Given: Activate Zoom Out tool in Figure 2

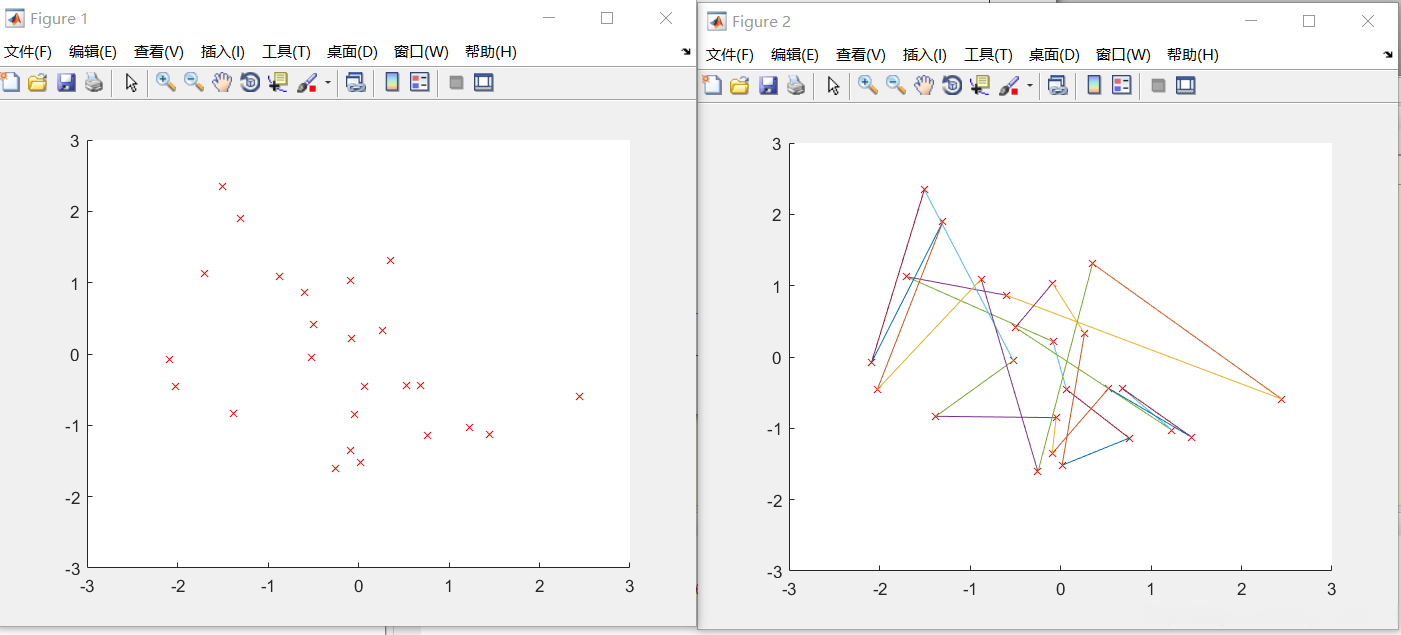Looking at the screenshot, I should (896, 86).
